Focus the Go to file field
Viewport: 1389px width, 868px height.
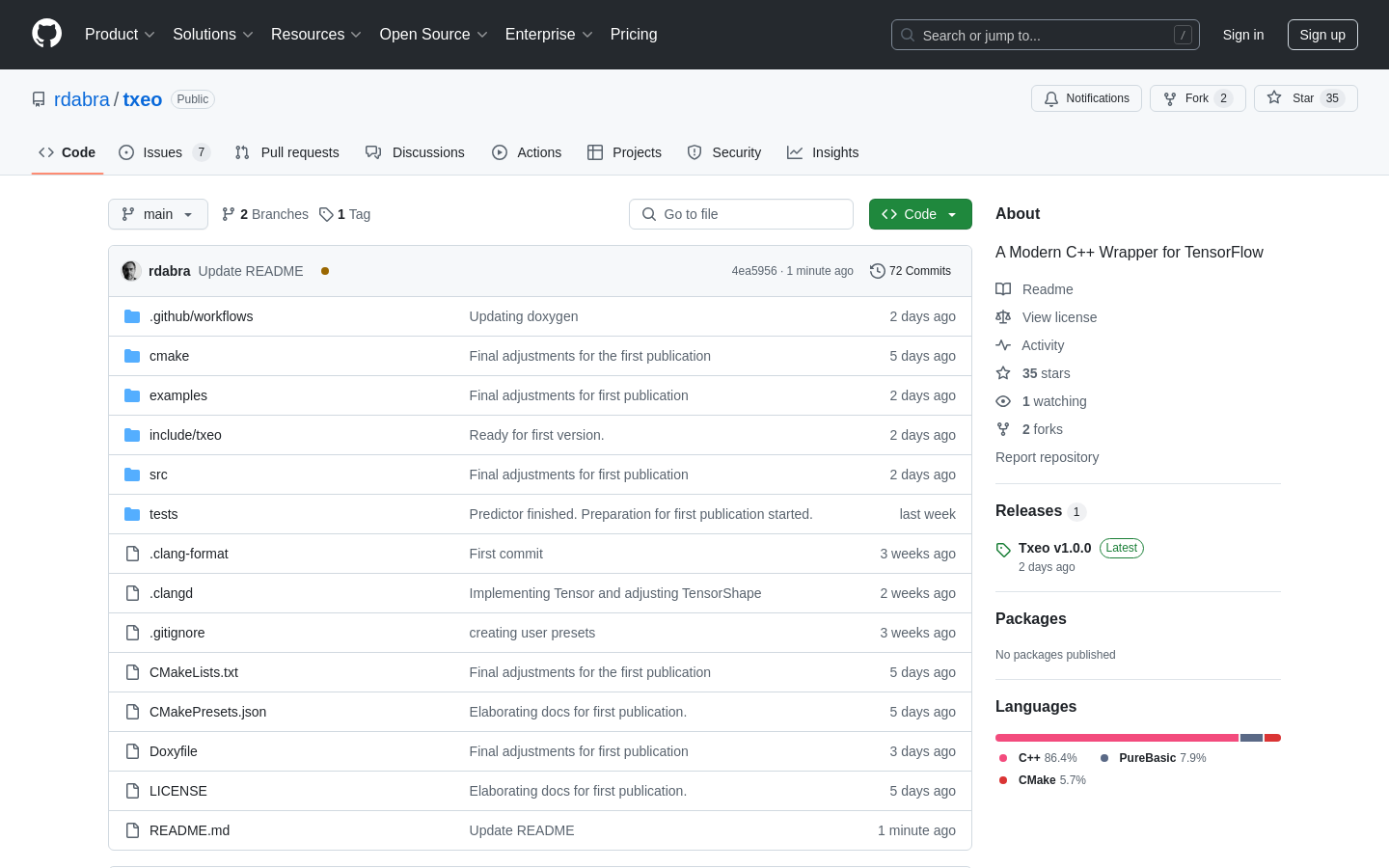(x=741, y=214)
